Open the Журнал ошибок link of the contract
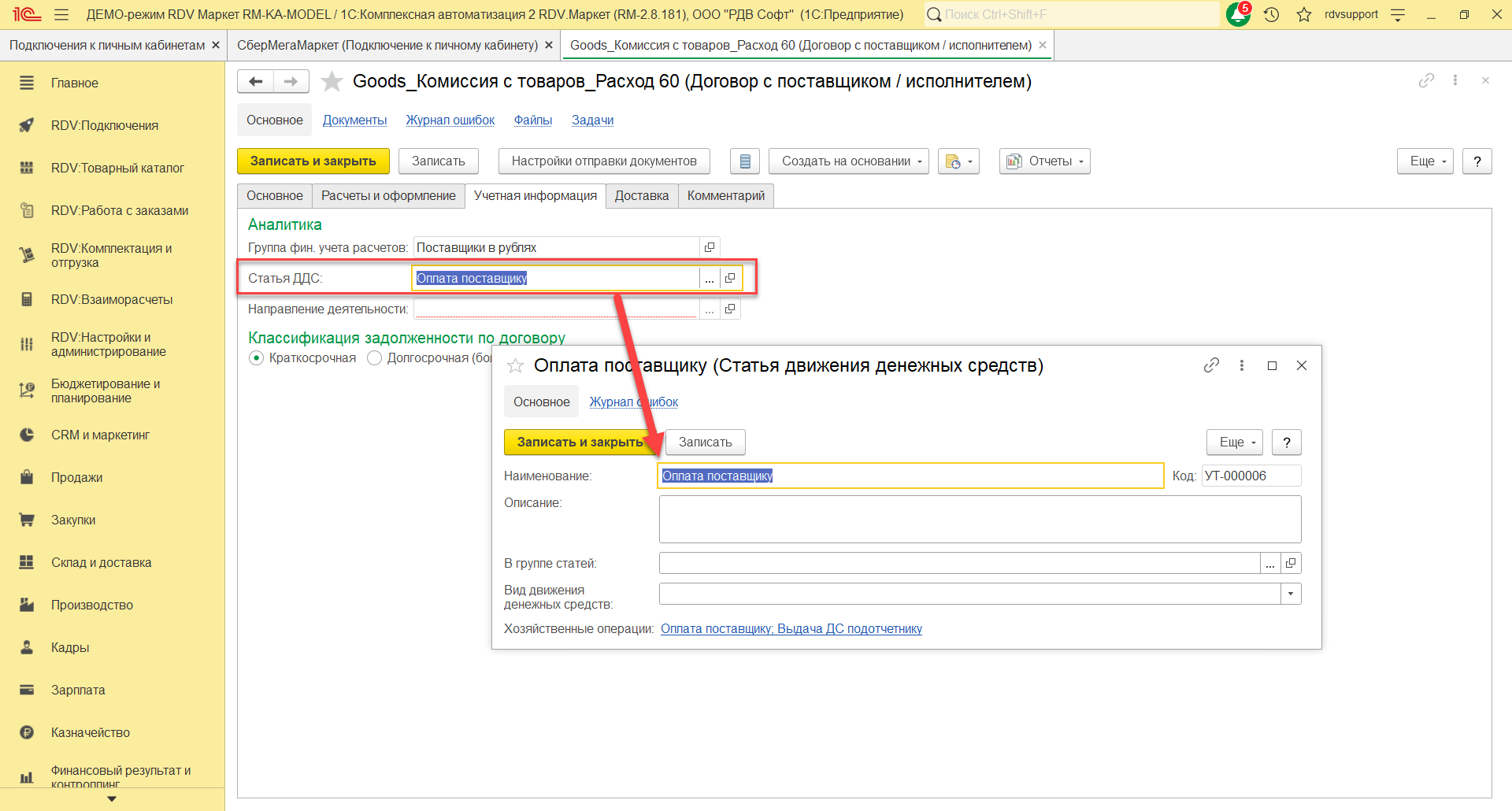1512x811 pixels. point(450,120)
